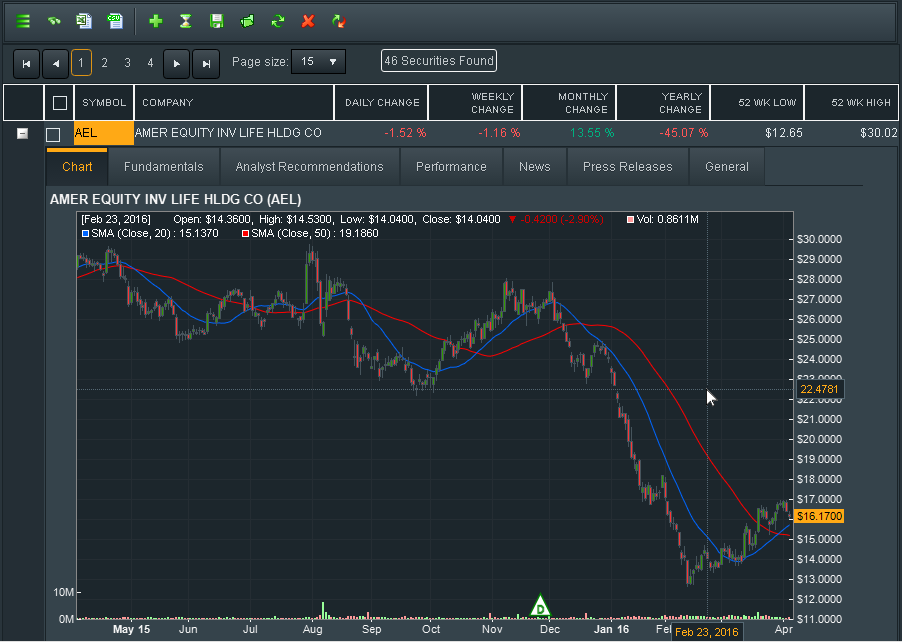Collapse the AEL row details
The image size is (902, 642).
pyautogui.click(x=22, y=133)
